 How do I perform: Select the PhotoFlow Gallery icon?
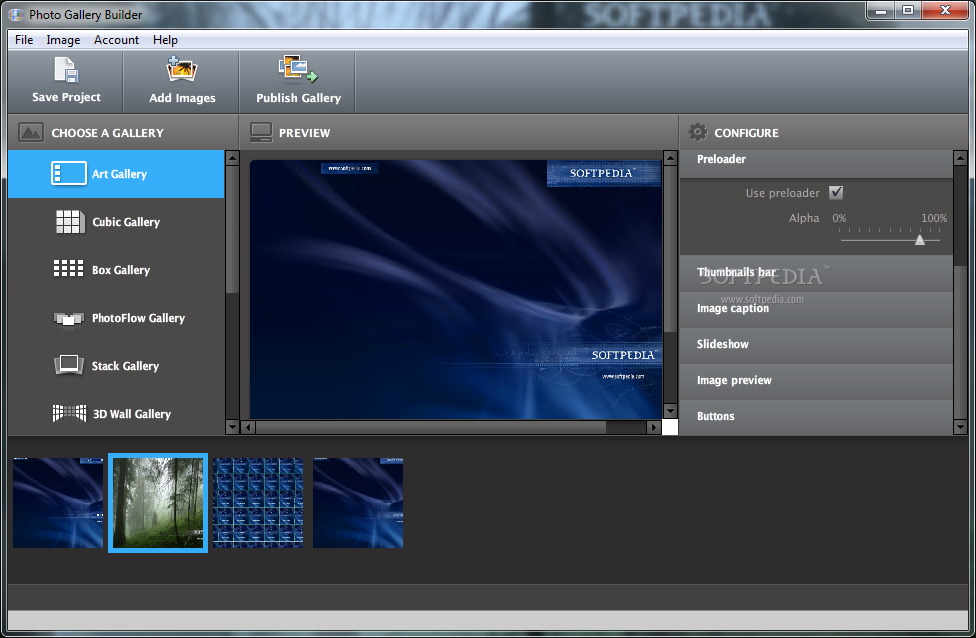point(68,319)
